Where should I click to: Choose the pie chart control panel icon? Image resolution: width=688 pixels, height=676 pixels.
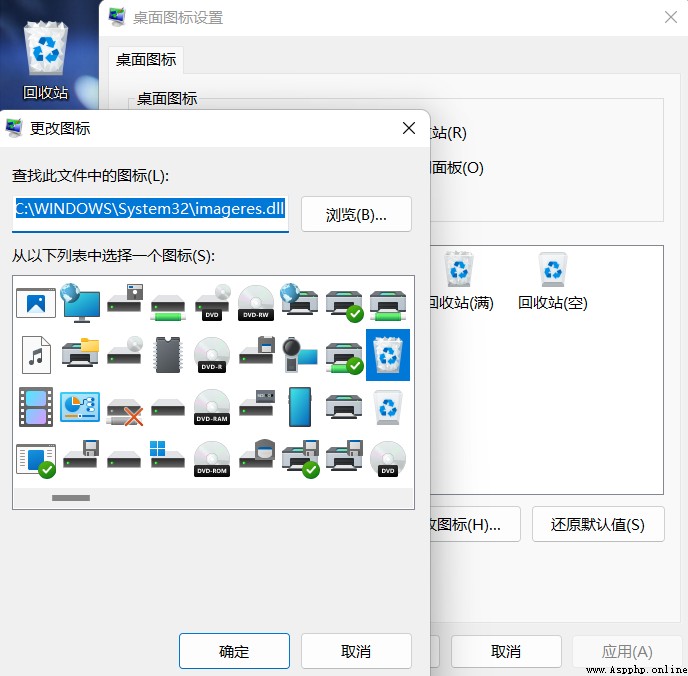point(80,407)
